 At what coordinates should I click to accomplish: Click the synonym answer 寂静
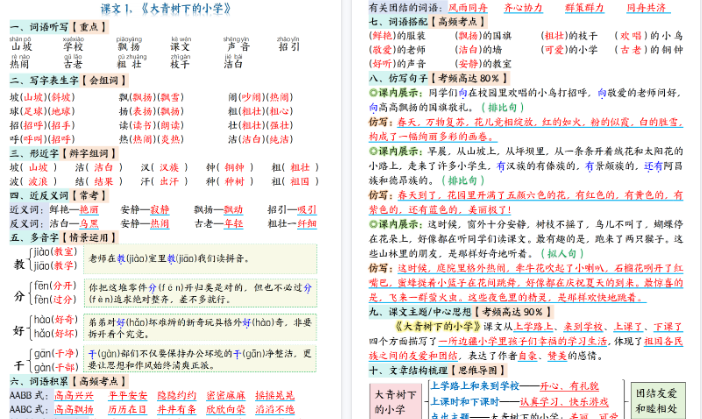(160, 210)
